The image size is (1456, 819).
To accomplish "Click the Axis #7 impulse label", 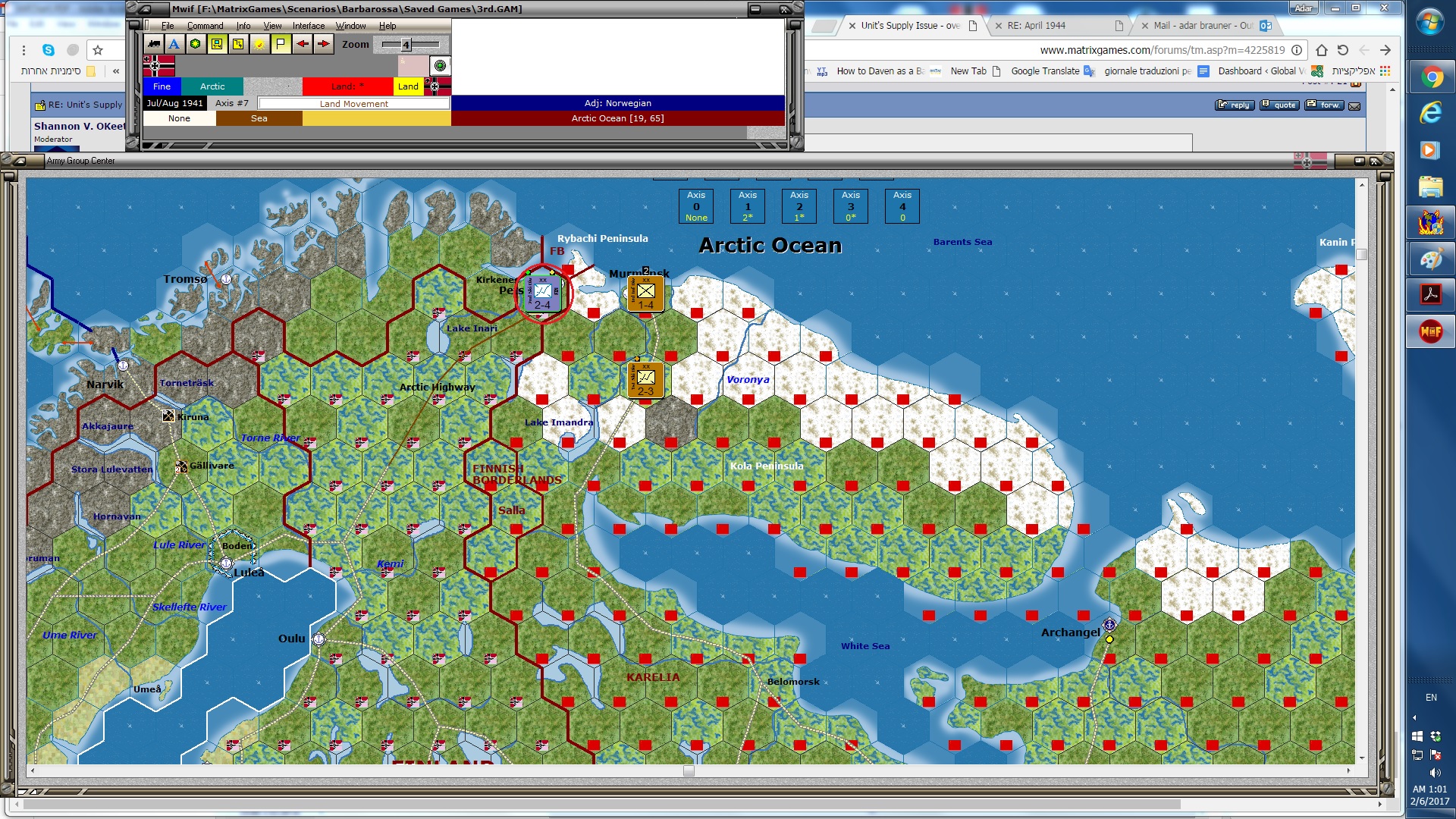I will [x=232, y=103].
